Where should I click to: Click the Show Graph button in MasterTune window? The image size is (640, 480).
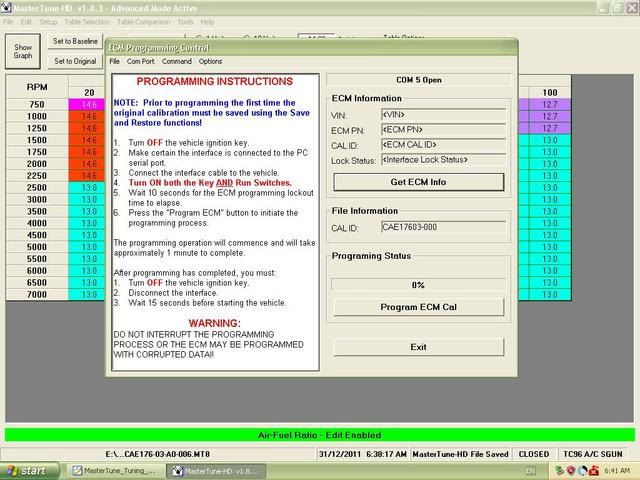[x=23, y=51]
